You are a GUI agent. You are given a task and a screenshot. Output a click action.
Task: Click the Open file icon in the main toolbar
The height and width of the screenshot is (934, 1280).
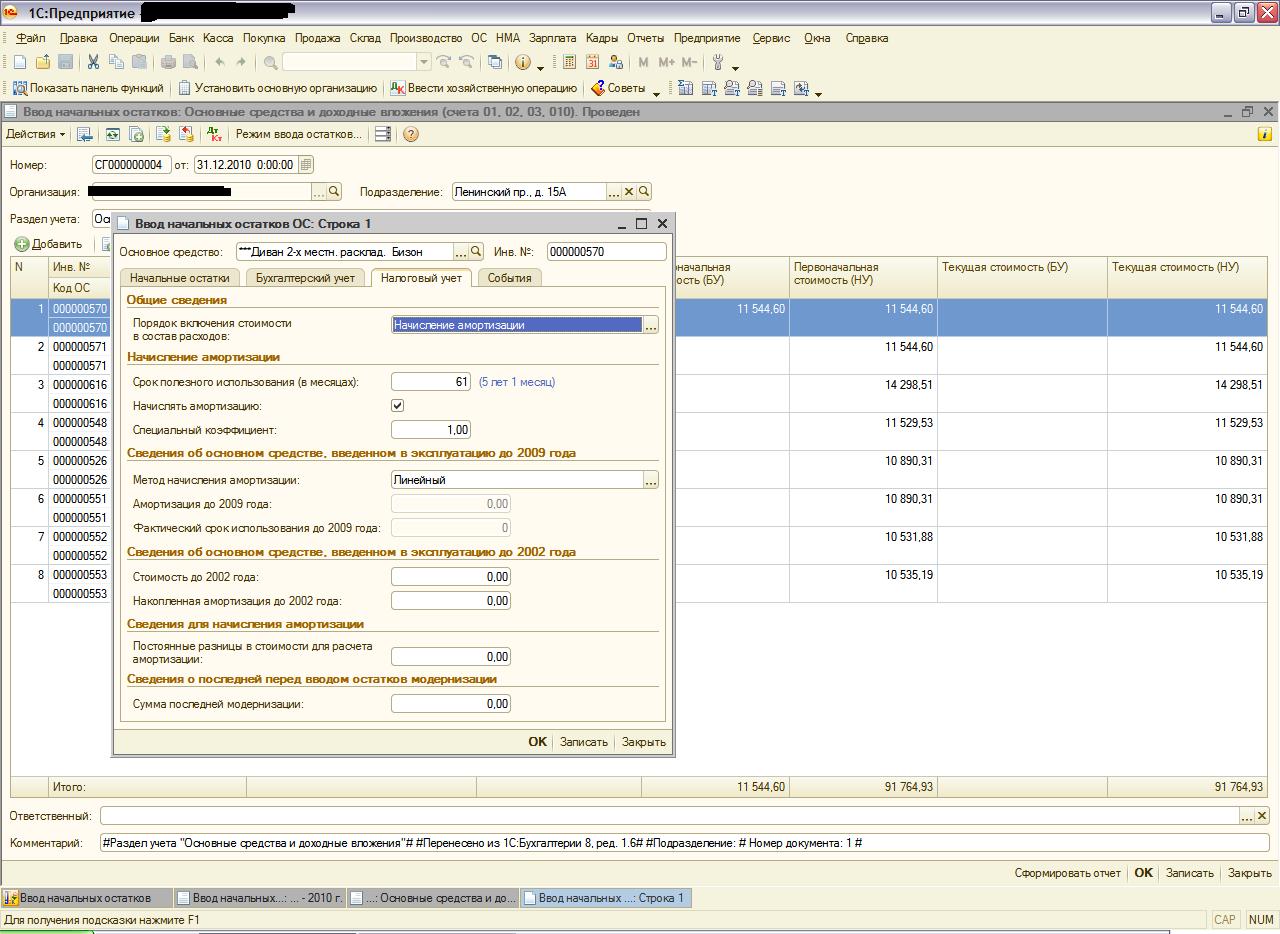point(43,62)
